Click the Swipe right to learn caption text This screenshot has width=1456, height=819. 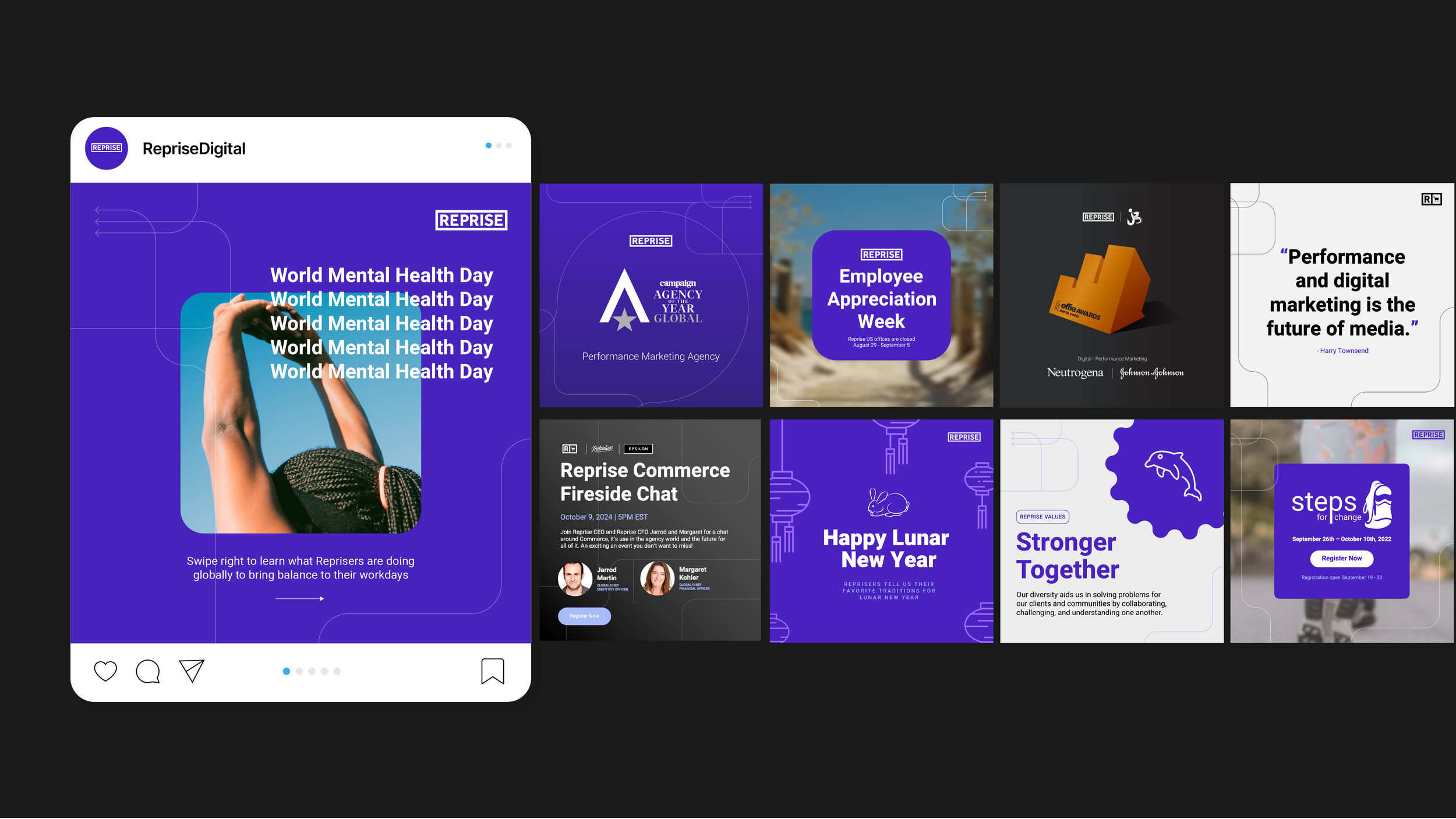pos(301,568)
